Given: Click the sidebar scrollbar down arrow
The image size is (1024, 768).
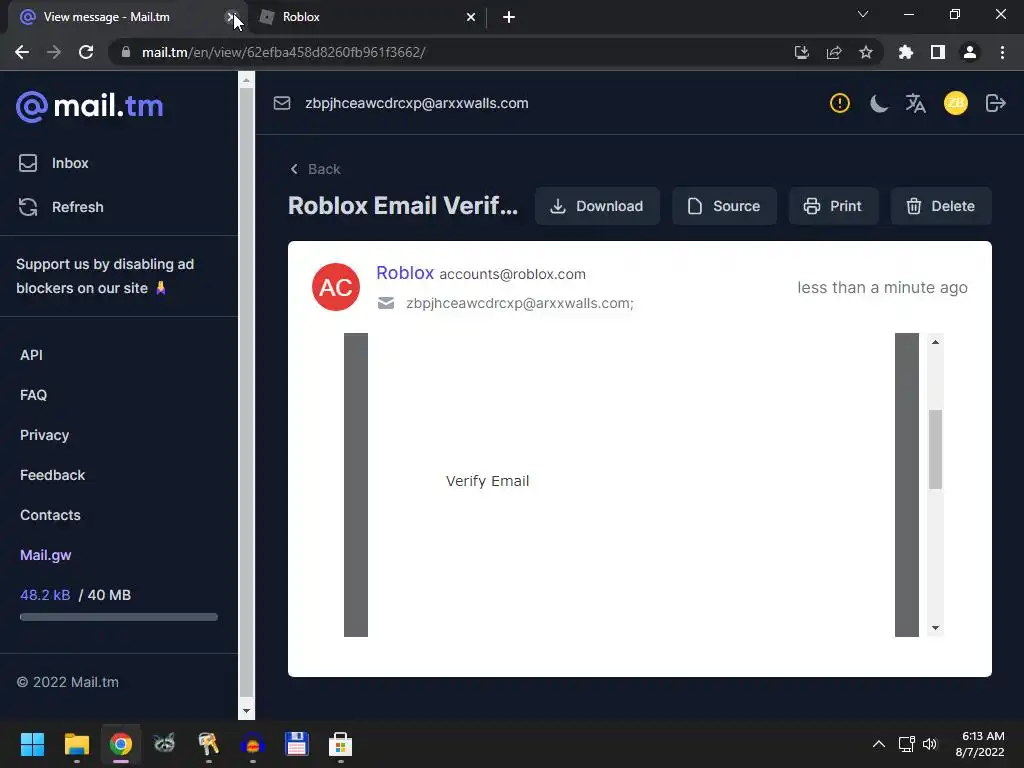Looking at the screenshot, I should pyautogui.click(x=246, y=711).
